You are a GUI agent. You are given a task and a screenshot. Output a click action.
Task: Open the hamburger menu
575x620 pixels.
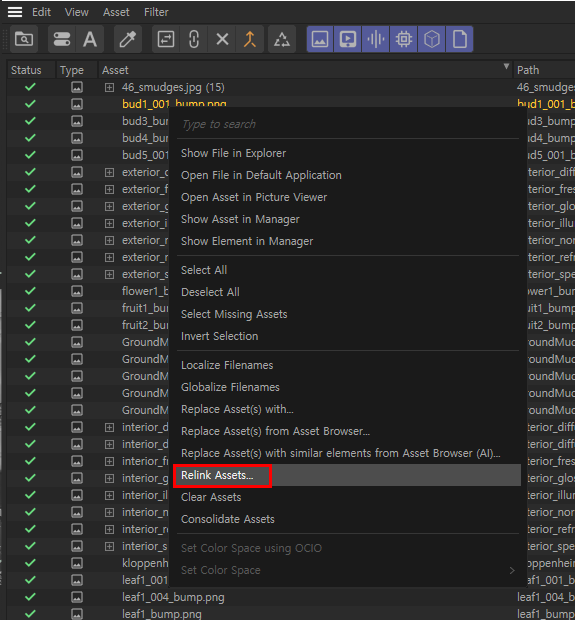[15, 12]
